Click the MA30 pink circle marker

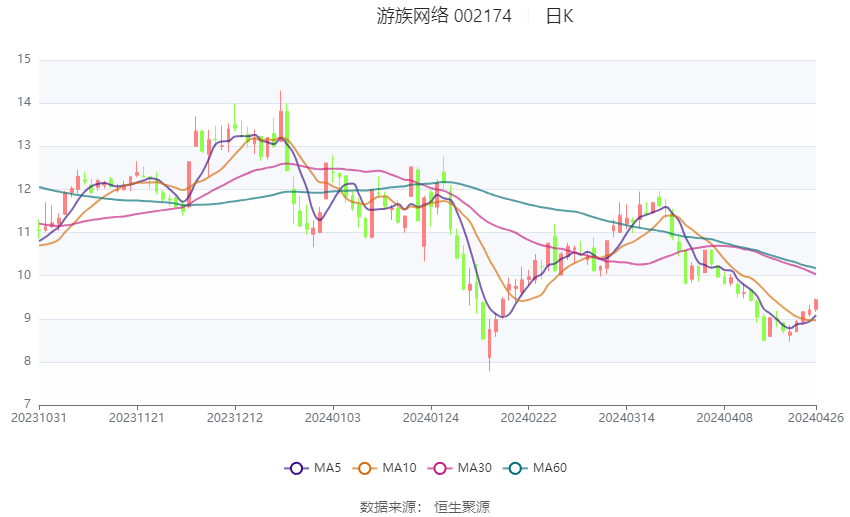[x=437, y=467]
